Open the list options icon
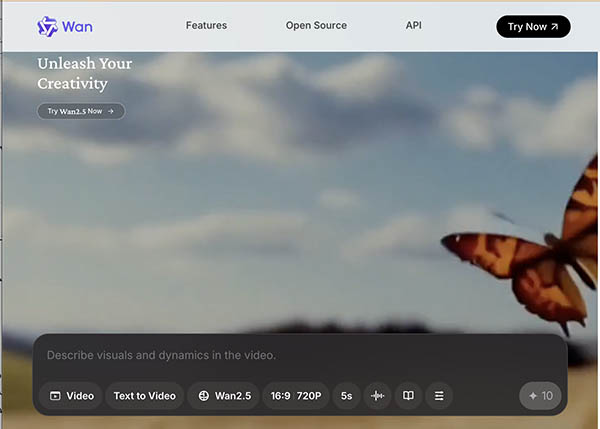 click(x=438, y=396)
